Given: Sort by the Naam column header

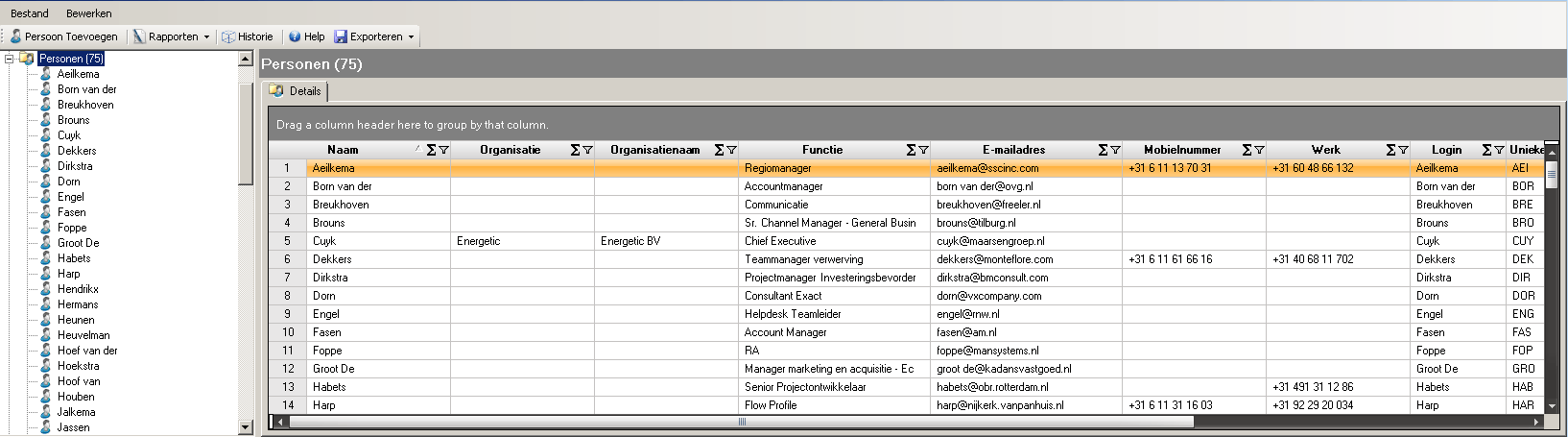Looking at the screenshot, I should pos(343,150).
